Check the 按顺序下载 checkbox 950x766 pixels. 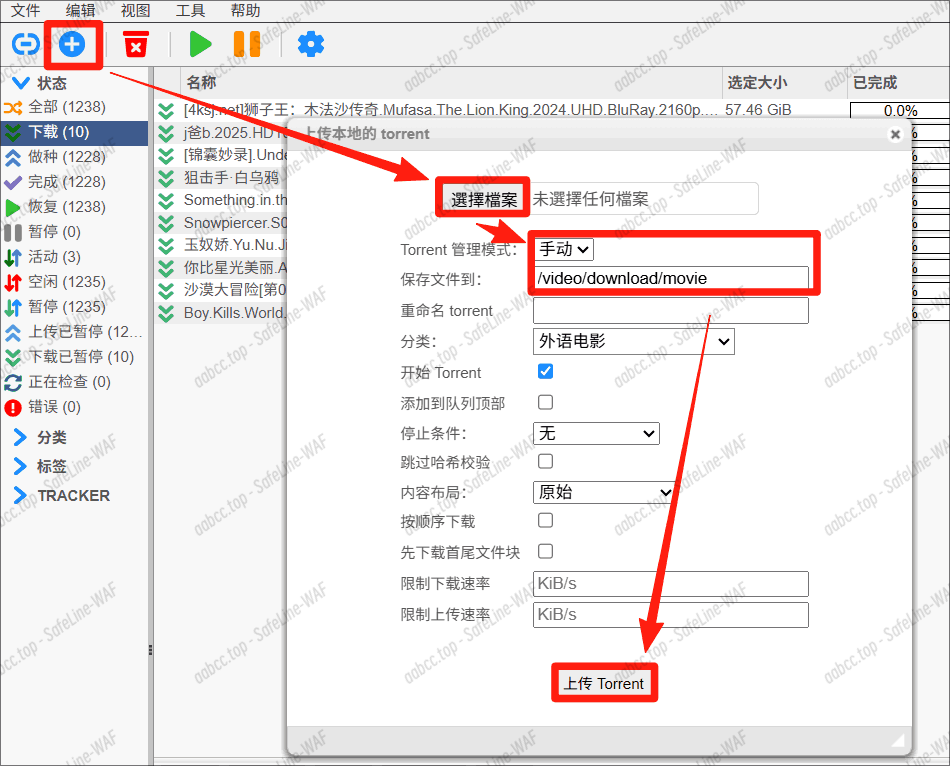tap(545, 521)
